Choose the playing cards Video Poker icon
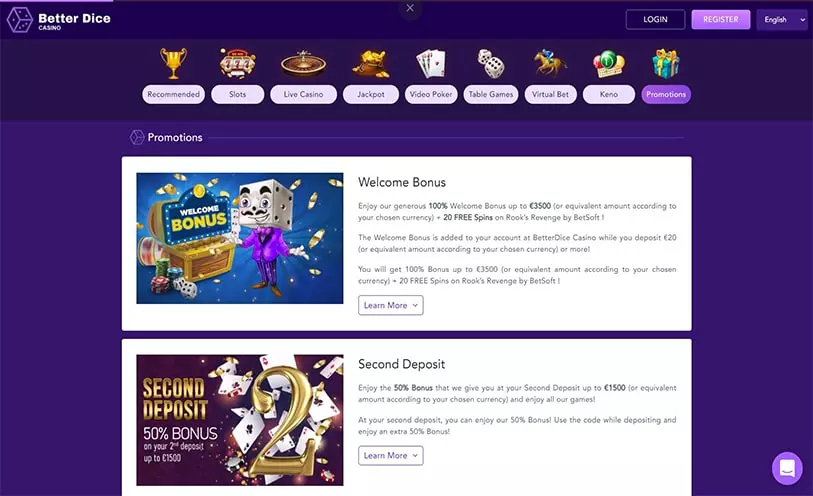813x496 pixels. (431, 64)
